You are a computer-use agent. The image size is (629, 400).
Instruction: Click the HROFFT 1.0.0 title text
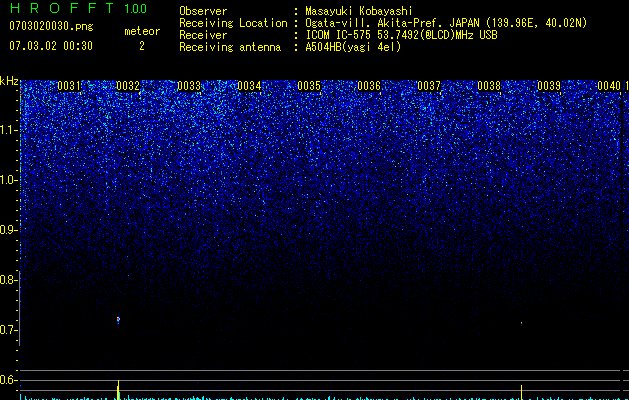tap(78, 8)
